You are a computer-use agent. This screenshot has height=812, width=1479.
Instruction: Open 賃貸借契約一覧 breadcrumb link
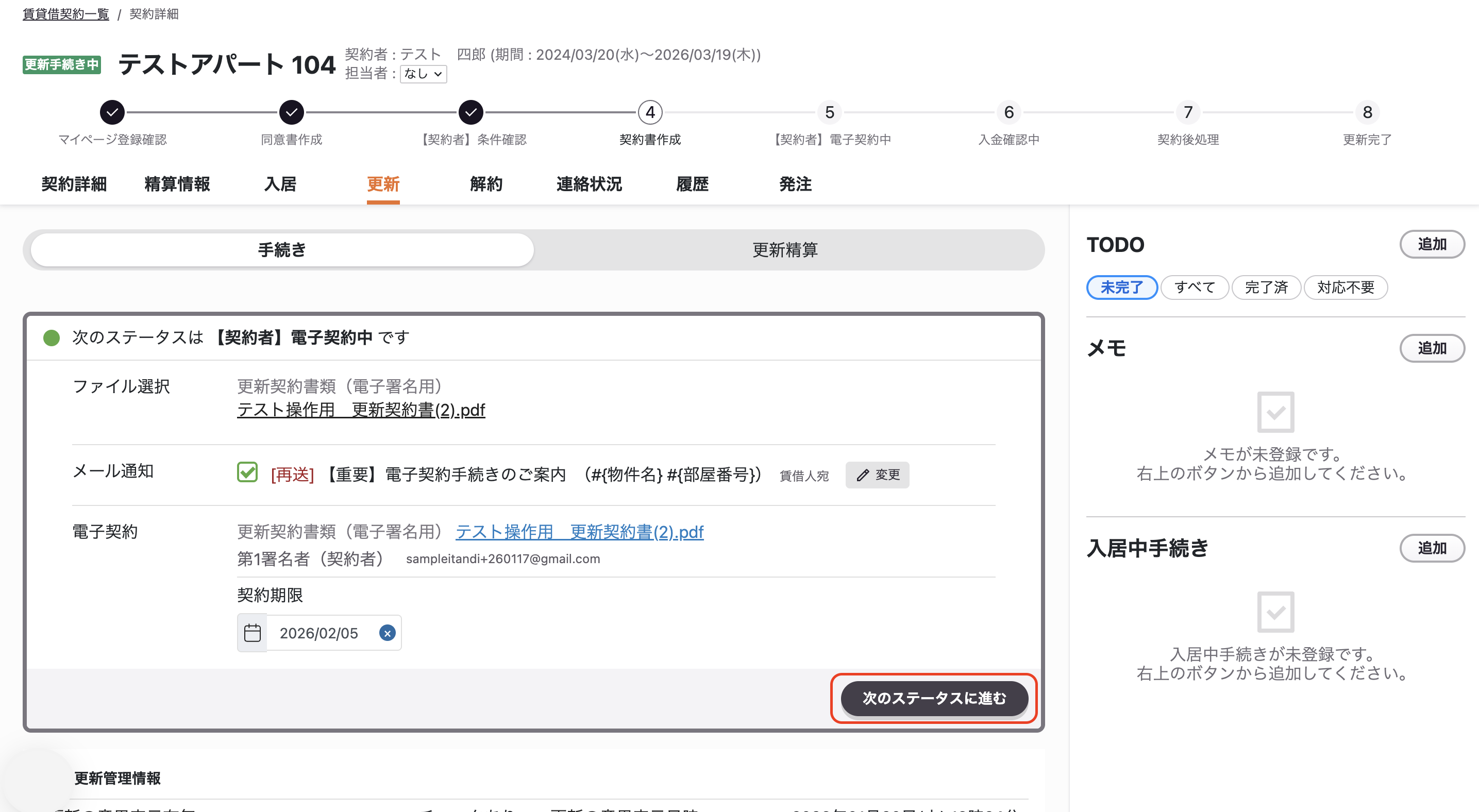pos(66,14)
